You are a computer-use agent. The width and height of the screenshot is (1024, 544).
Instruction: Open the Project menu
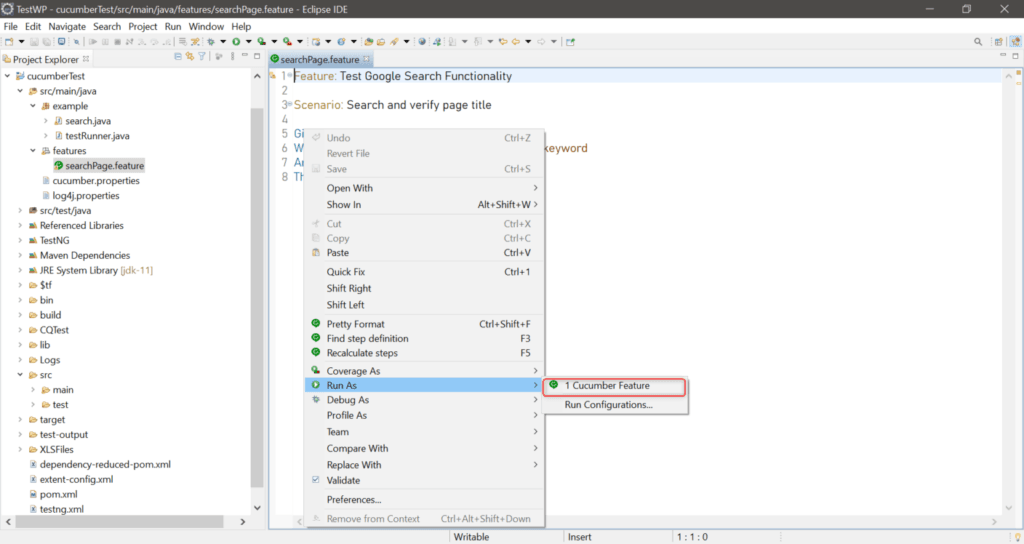(x=142, y=26)
